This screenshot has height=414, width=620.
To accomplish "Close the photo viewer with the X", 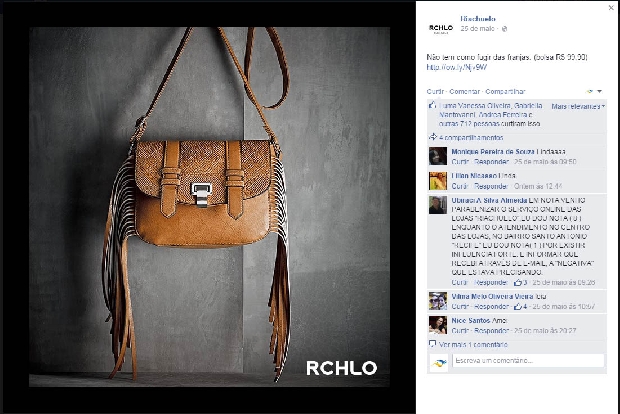I will (611, 8).
